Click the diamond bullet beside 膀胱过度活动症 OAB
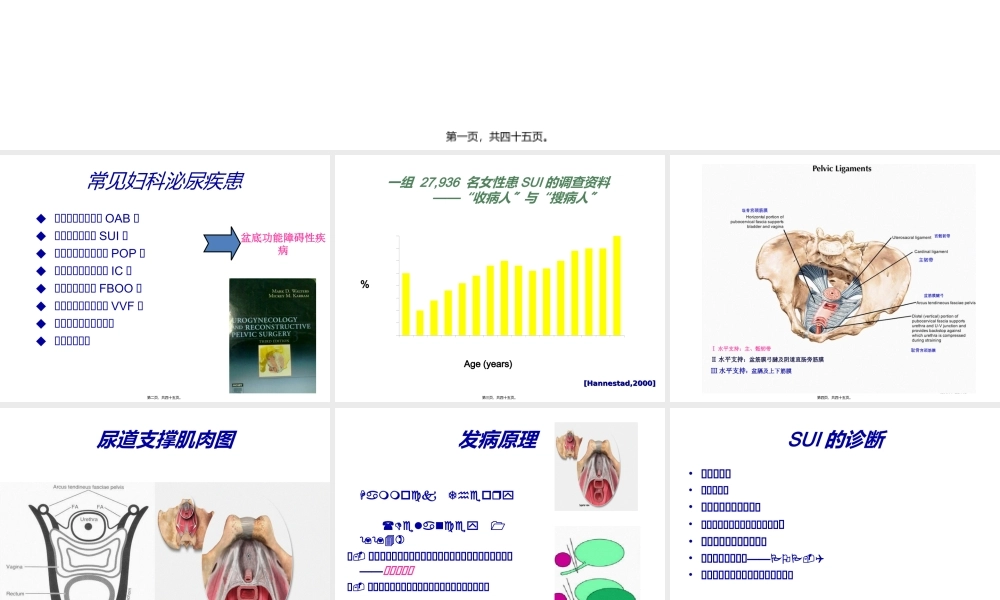Viewport: 1000px width, 600px height. point(43,218)
